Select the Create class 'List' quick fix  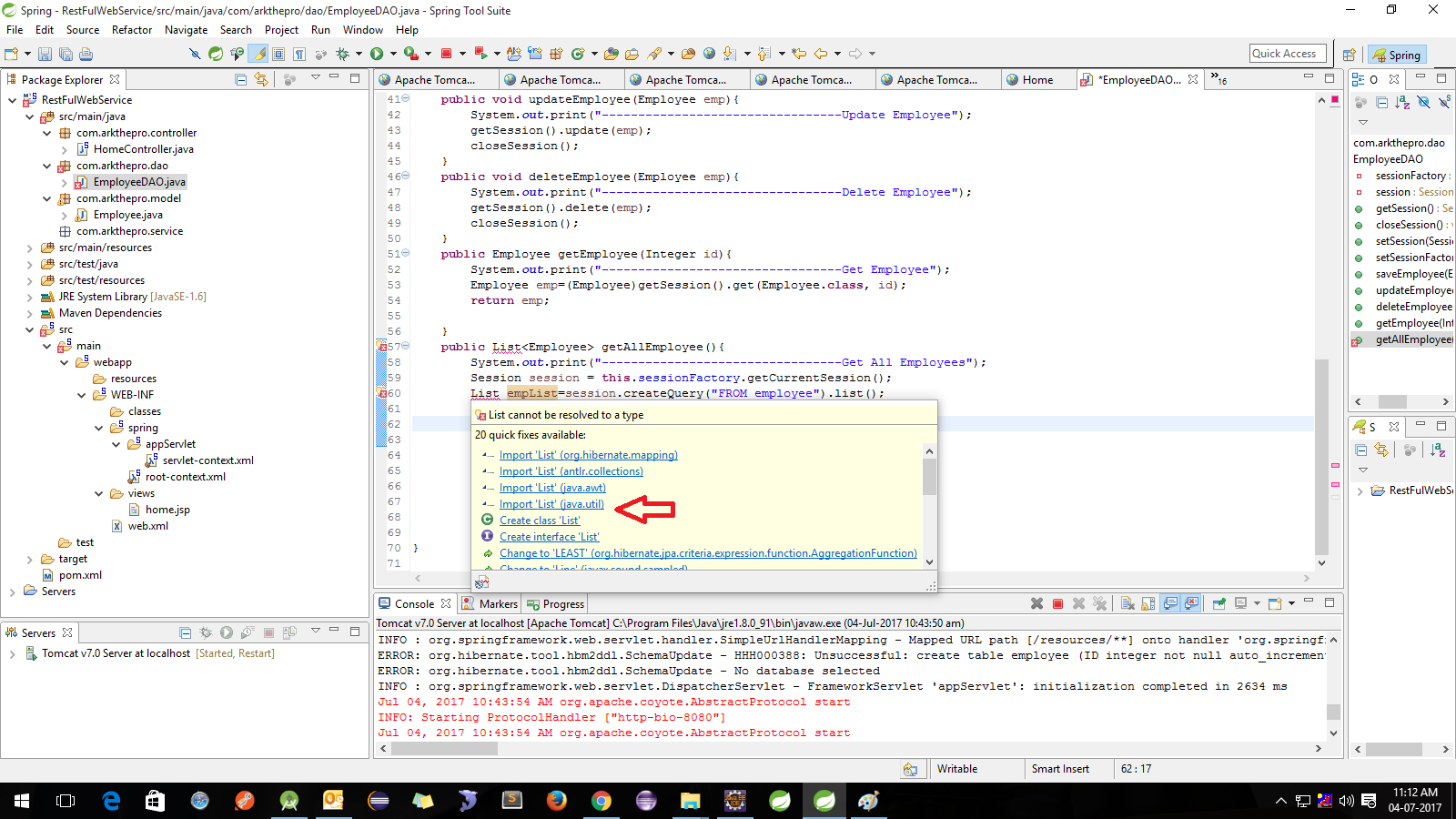[x=539, y=520]
